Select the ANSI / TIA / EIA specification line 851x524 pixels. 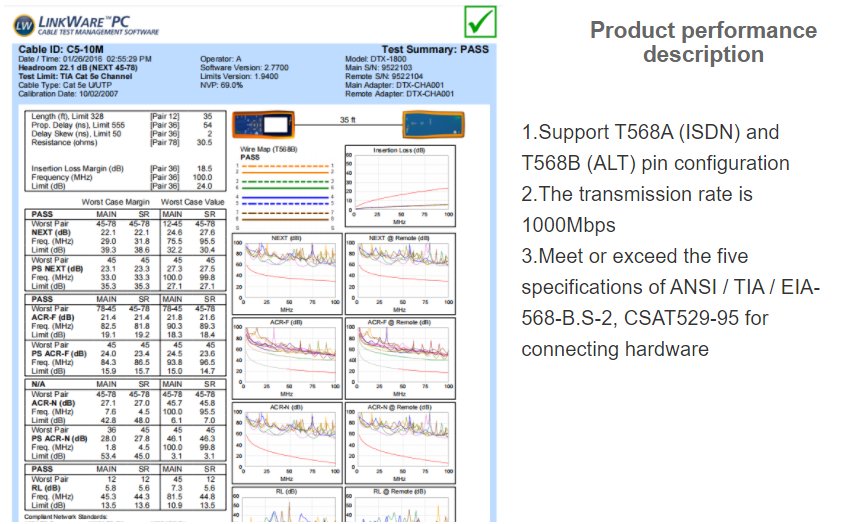[x=671, y=302]
